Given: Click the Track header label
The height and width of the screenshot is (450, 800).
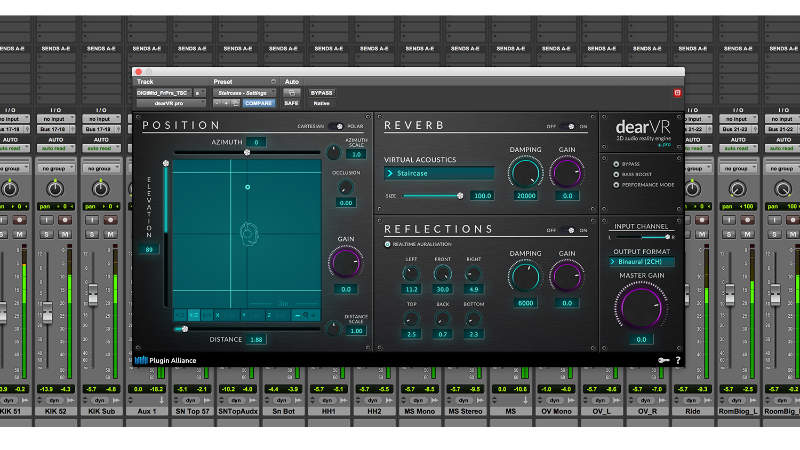Looking at the screenshot, I should (145, 82).
